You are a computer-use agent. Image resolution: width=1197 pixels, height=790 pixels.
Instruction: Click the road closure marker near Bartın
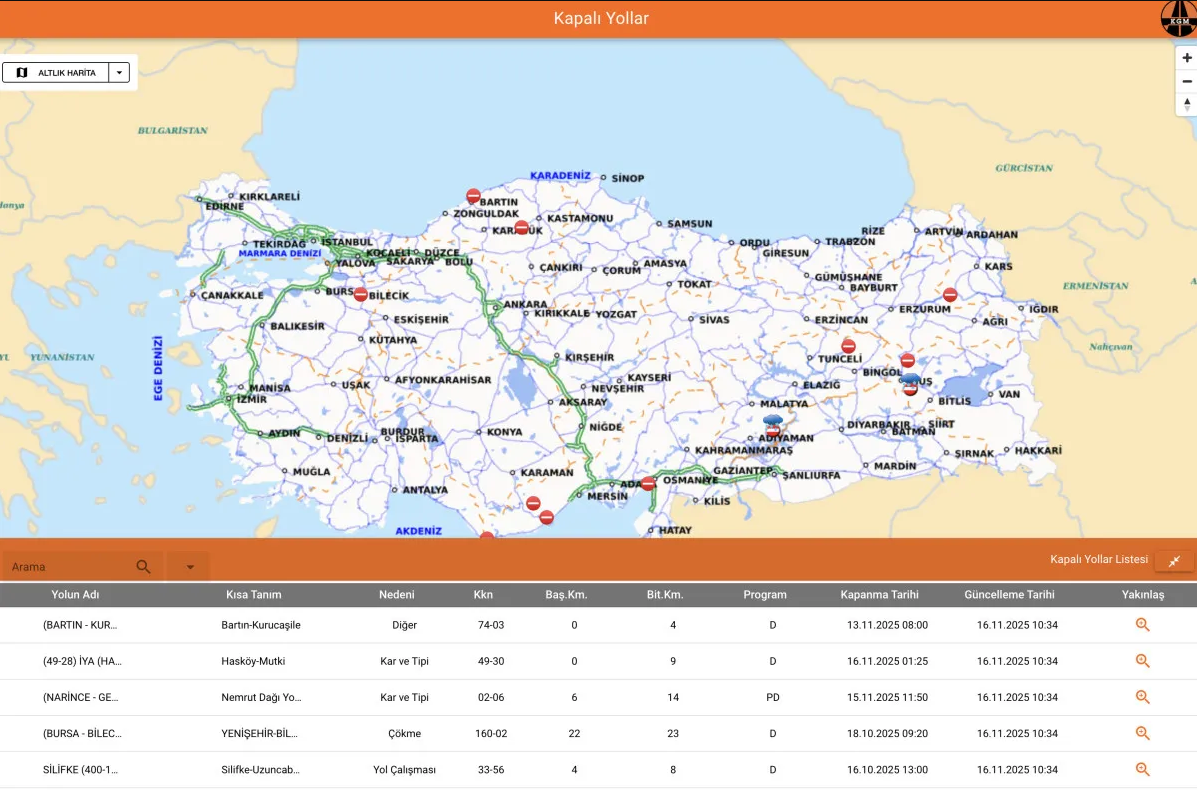(473, 196)
